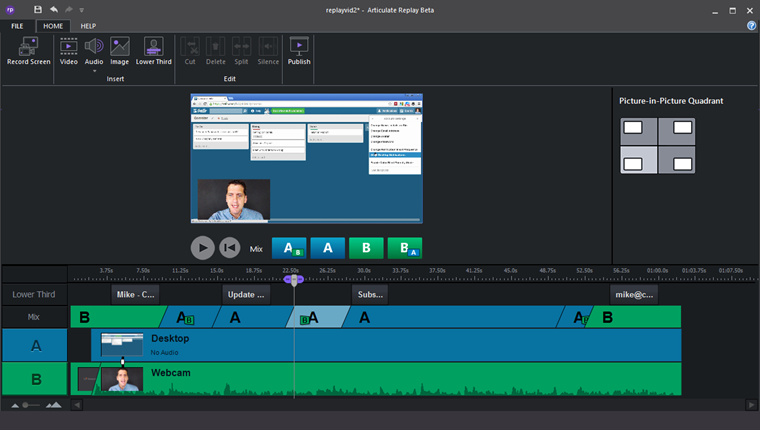760x431 pixels.
Task: Choose the bottom-right Picture-in-Picture quadrant
Action: pos(676,162)
